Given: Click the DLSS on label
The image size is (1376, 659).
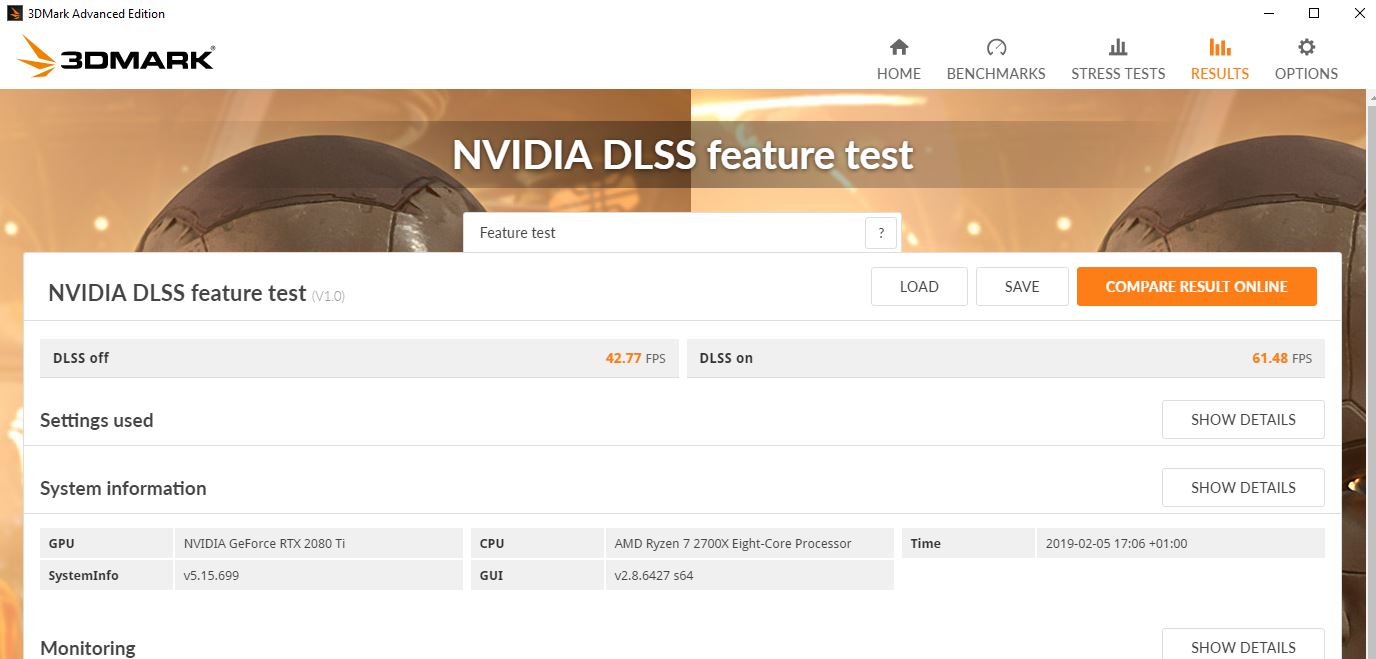Looking at the screenshot, I should 726,358.
